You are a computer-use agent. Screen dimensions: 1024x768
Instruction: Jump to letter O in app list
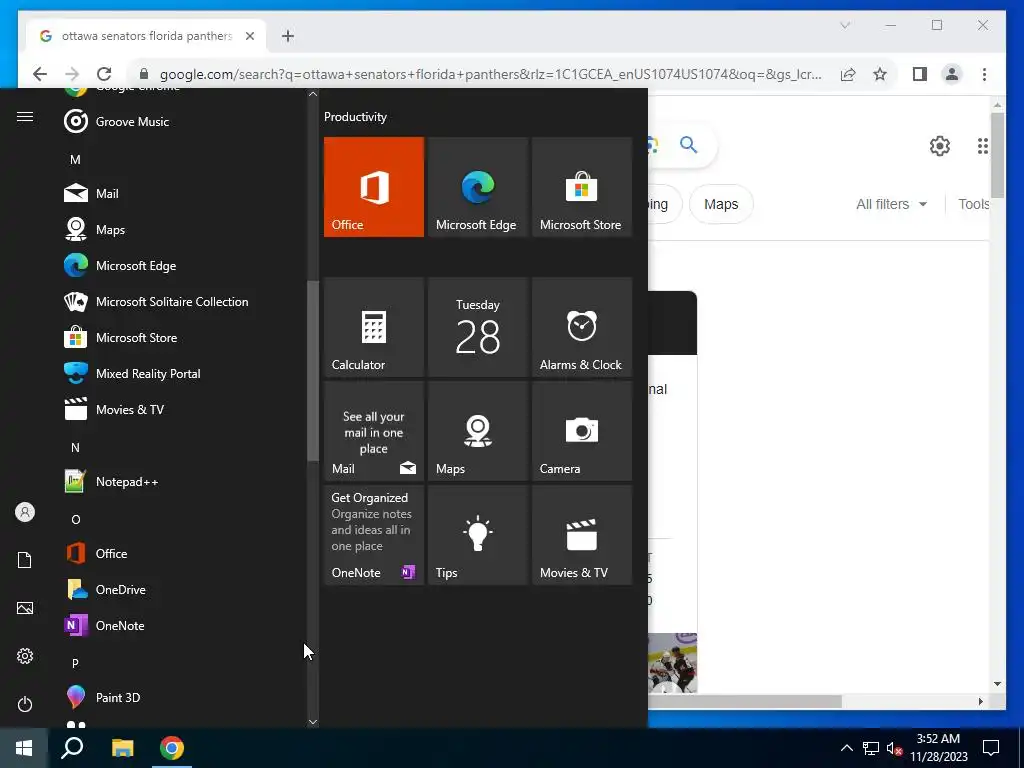coord(75,520)
